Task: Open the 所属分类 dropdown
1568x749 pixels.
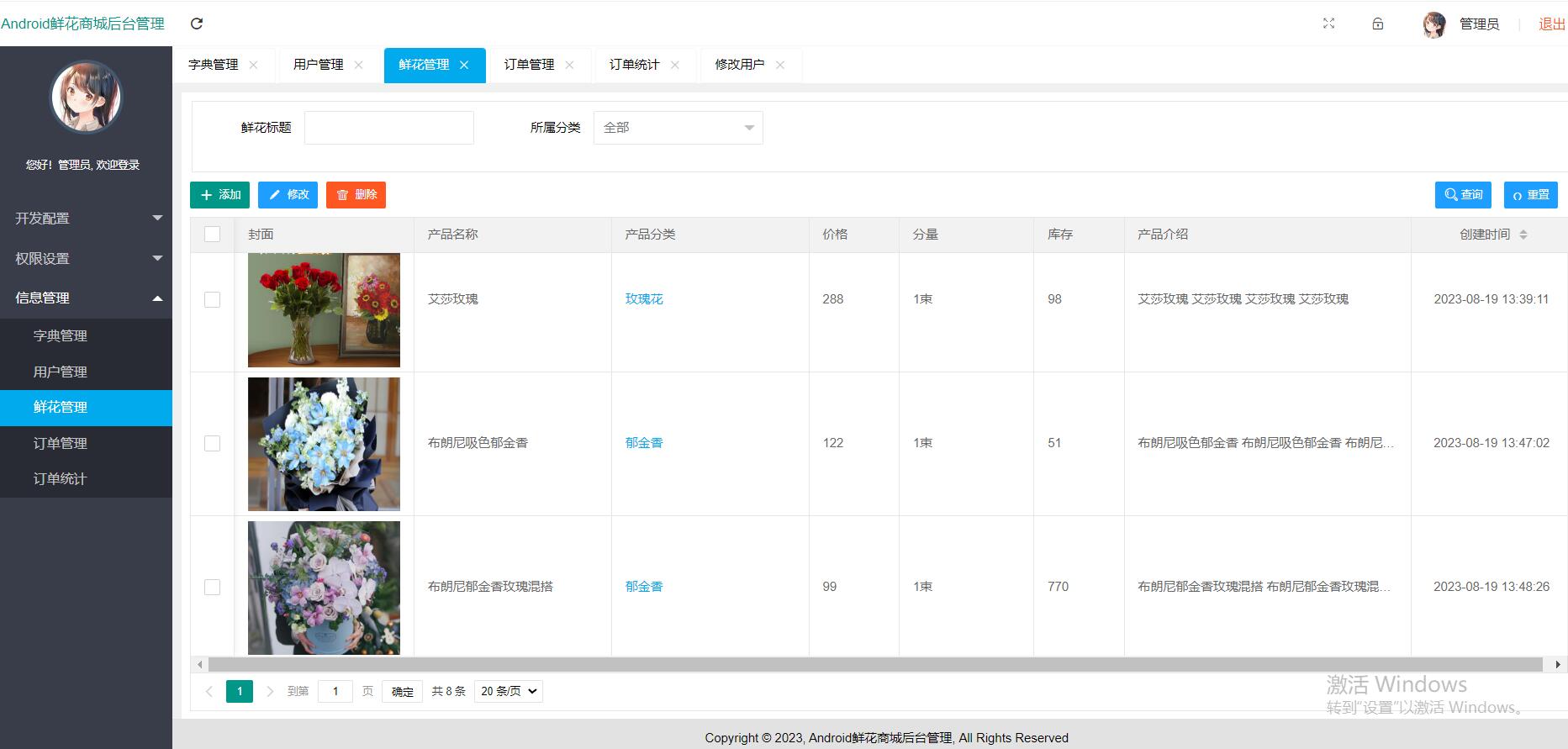Action: click(678, 128)
